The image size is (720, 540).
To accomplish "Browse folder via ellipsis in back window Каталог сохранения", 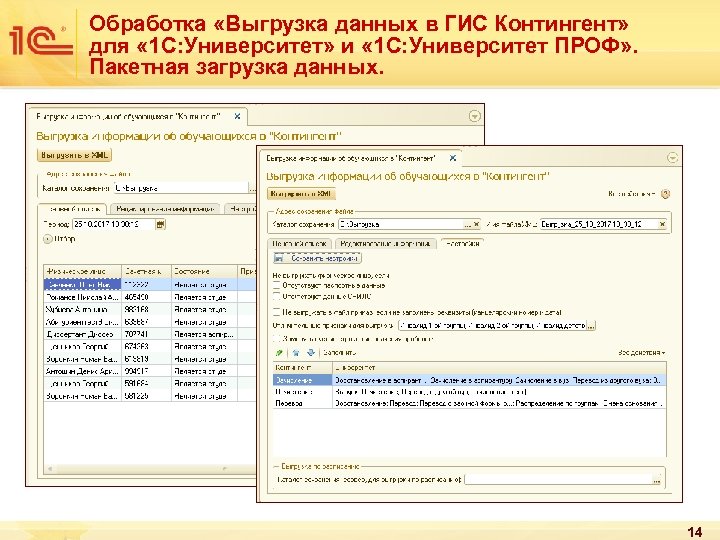I will [252, 188].
